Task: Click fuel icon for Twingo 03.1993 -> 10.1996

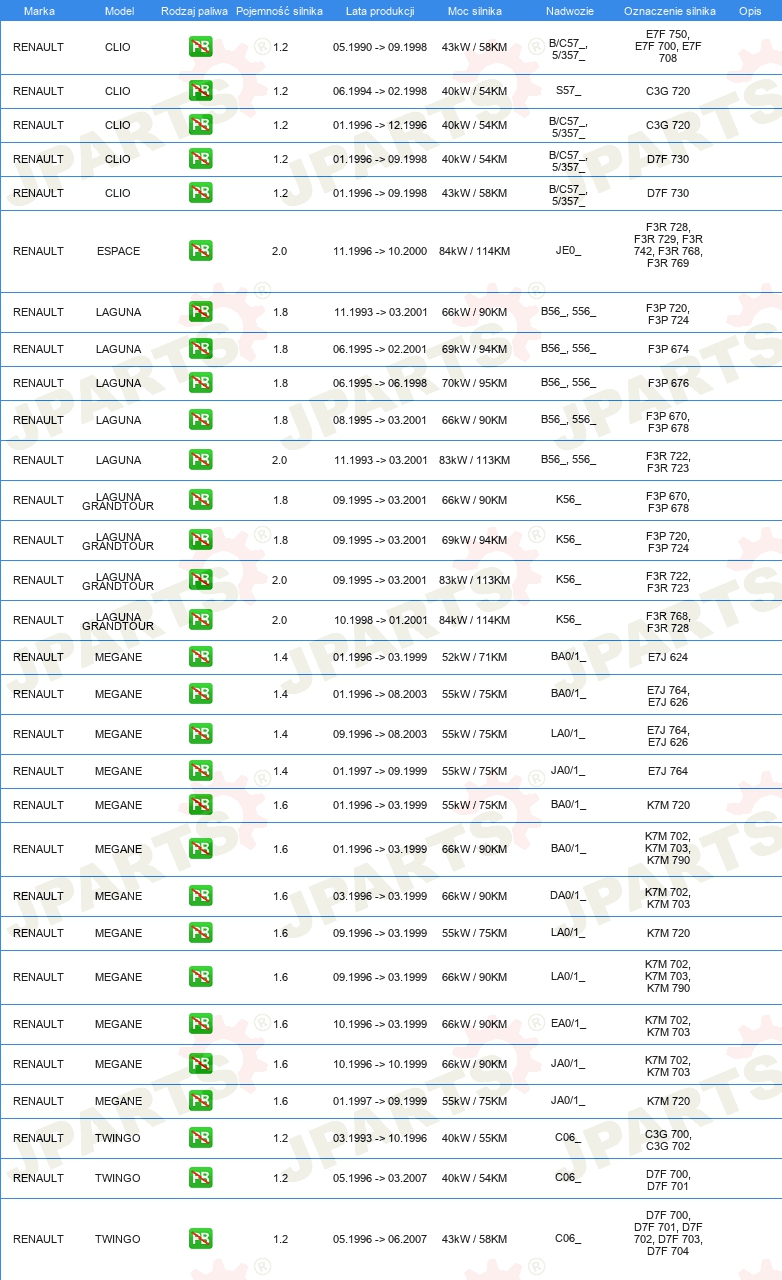Action: click(x=200, y=1138)
